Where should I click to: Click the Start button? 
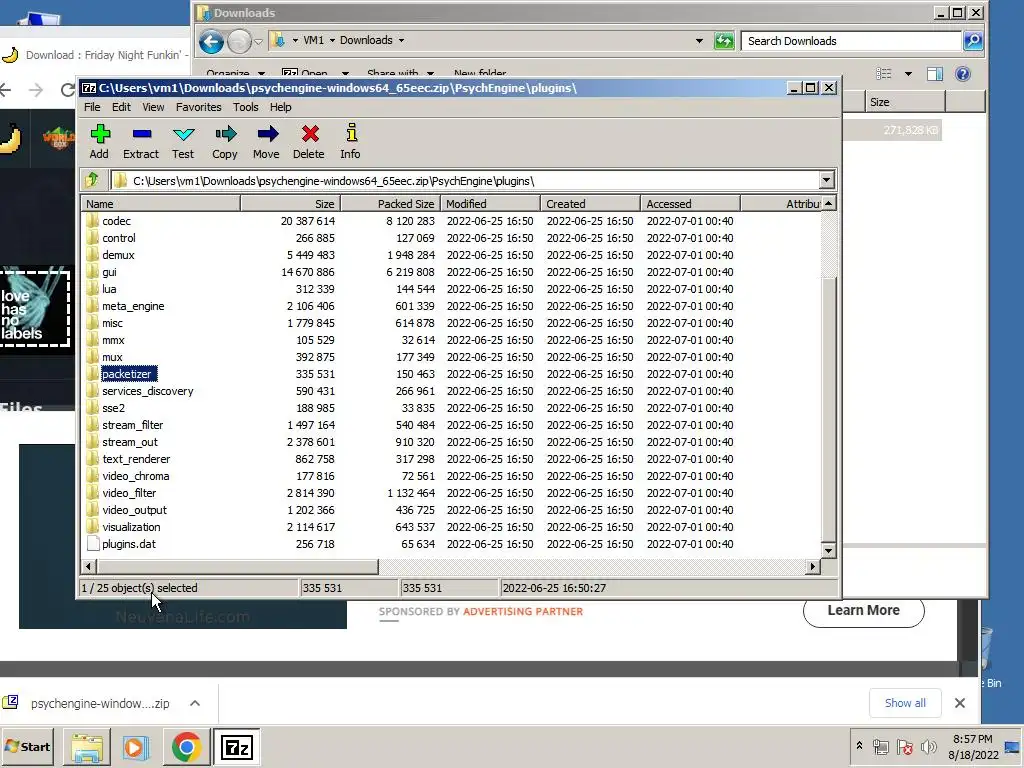(28, 746)
